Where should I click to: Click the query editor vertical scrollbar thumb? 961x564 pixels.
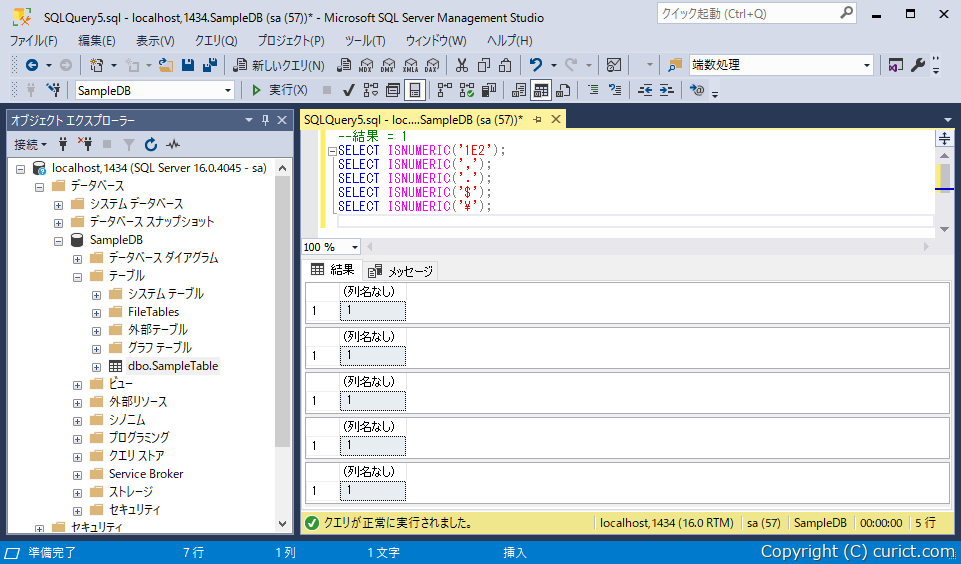944,178
